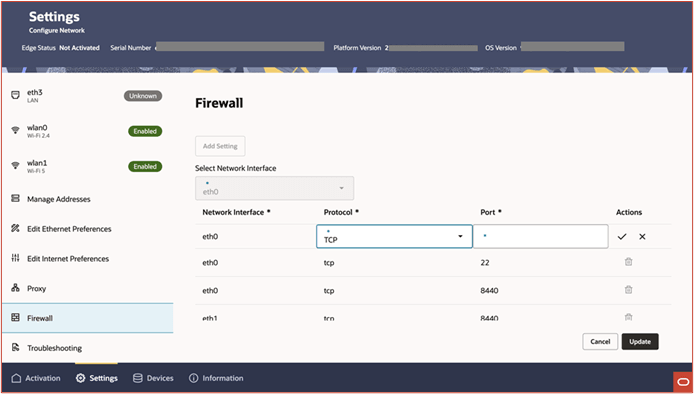Click the Settings gear icon in bottom bar
The width and height of the screenshot is (694, 394).
[x=80, y=378]
